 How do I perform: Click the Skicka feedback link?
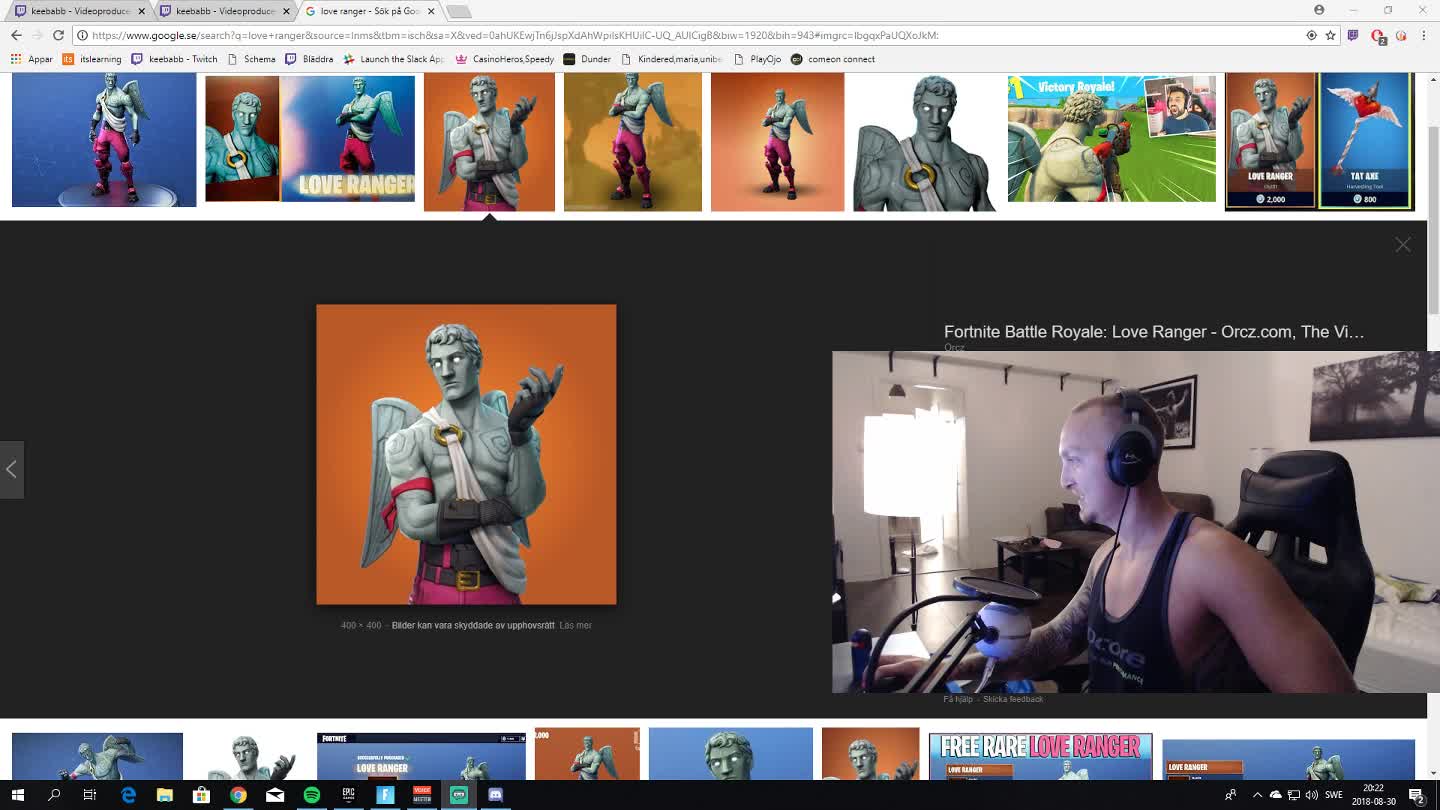pos(1013,699)
